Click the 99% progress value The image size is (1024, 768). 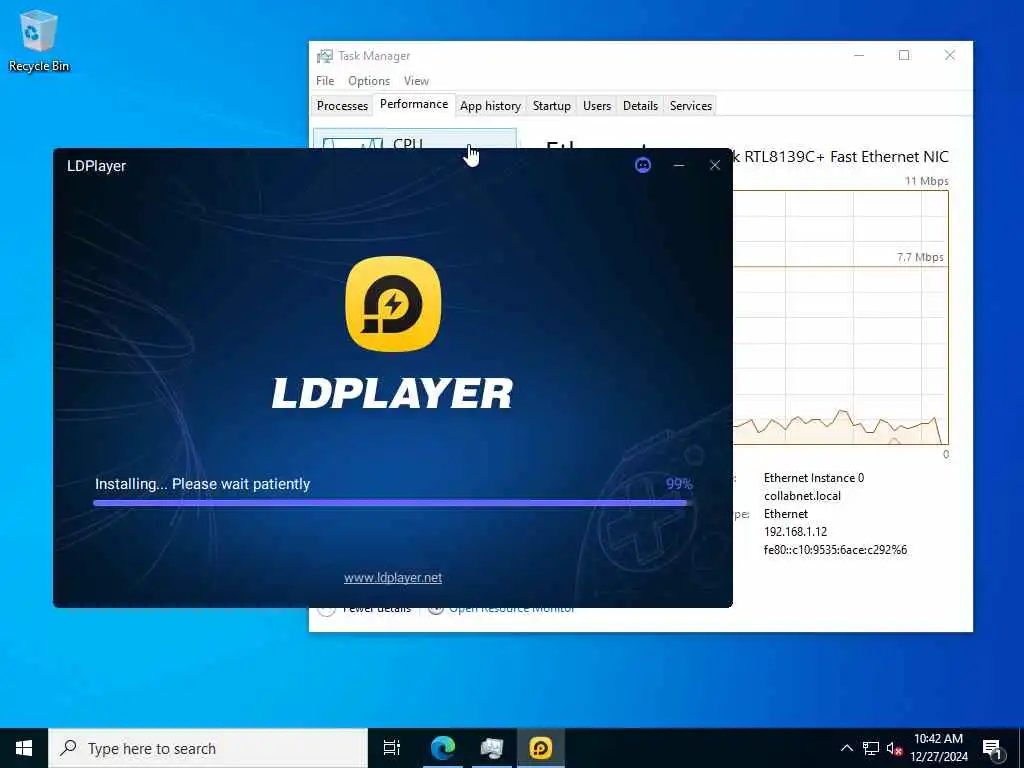point(679,484)
